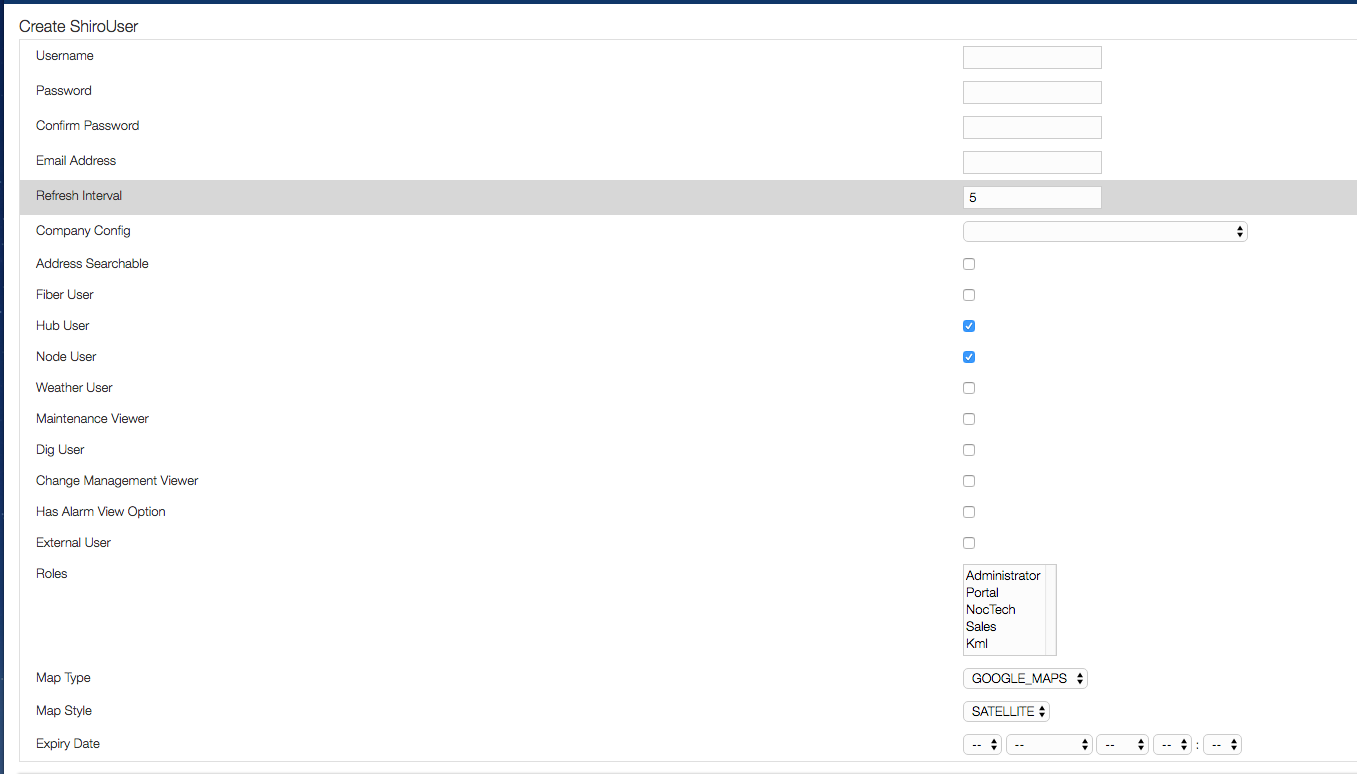This screenshot has width=1357, height=774.
Task: Click the Username input field
Action: pos(1031,58)
